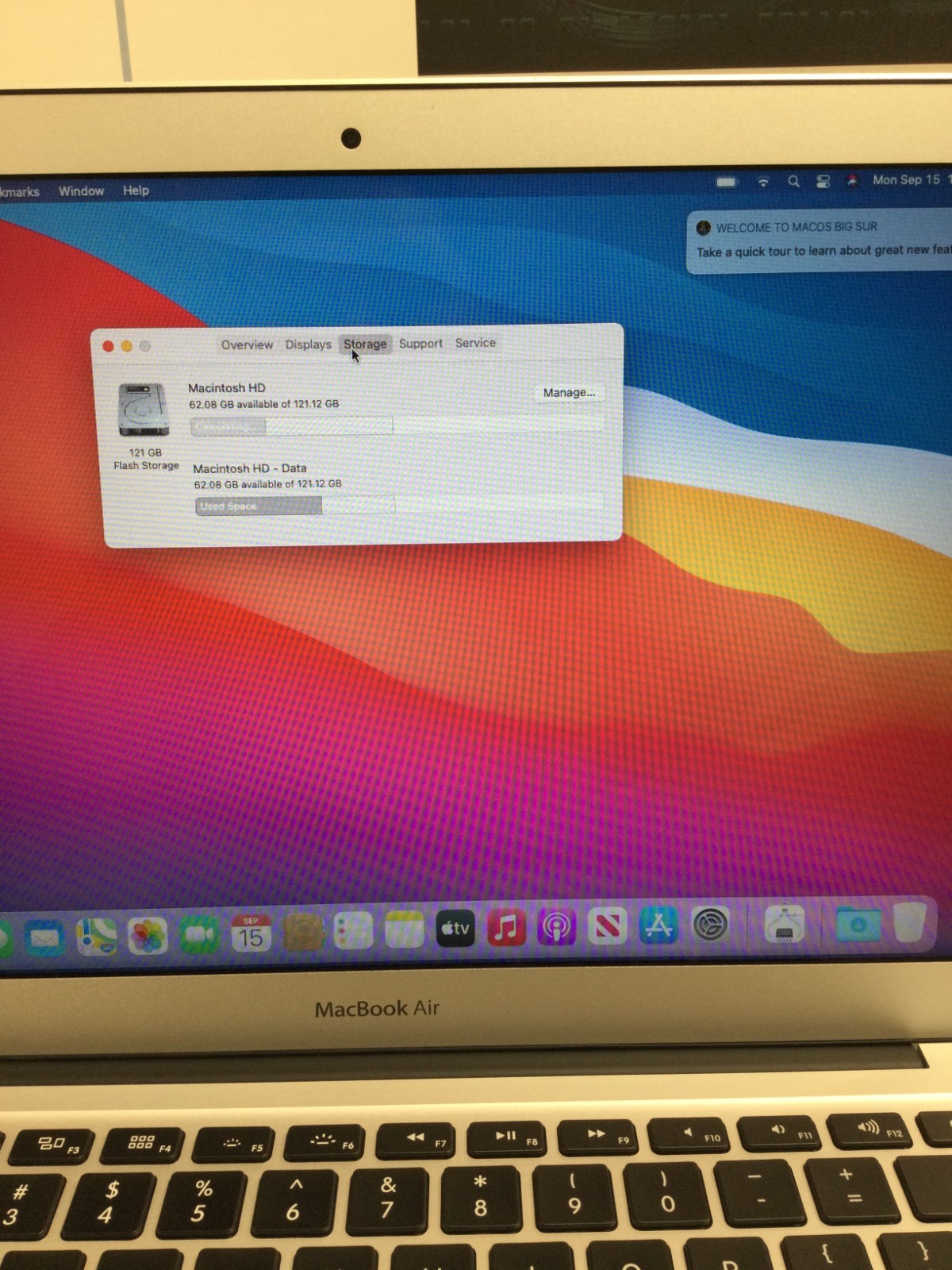The width and height of the screenshot is (952, 1270).
Task: Launch Maps from the Dock
Action: pyautogui.click(x=96, y=937)
